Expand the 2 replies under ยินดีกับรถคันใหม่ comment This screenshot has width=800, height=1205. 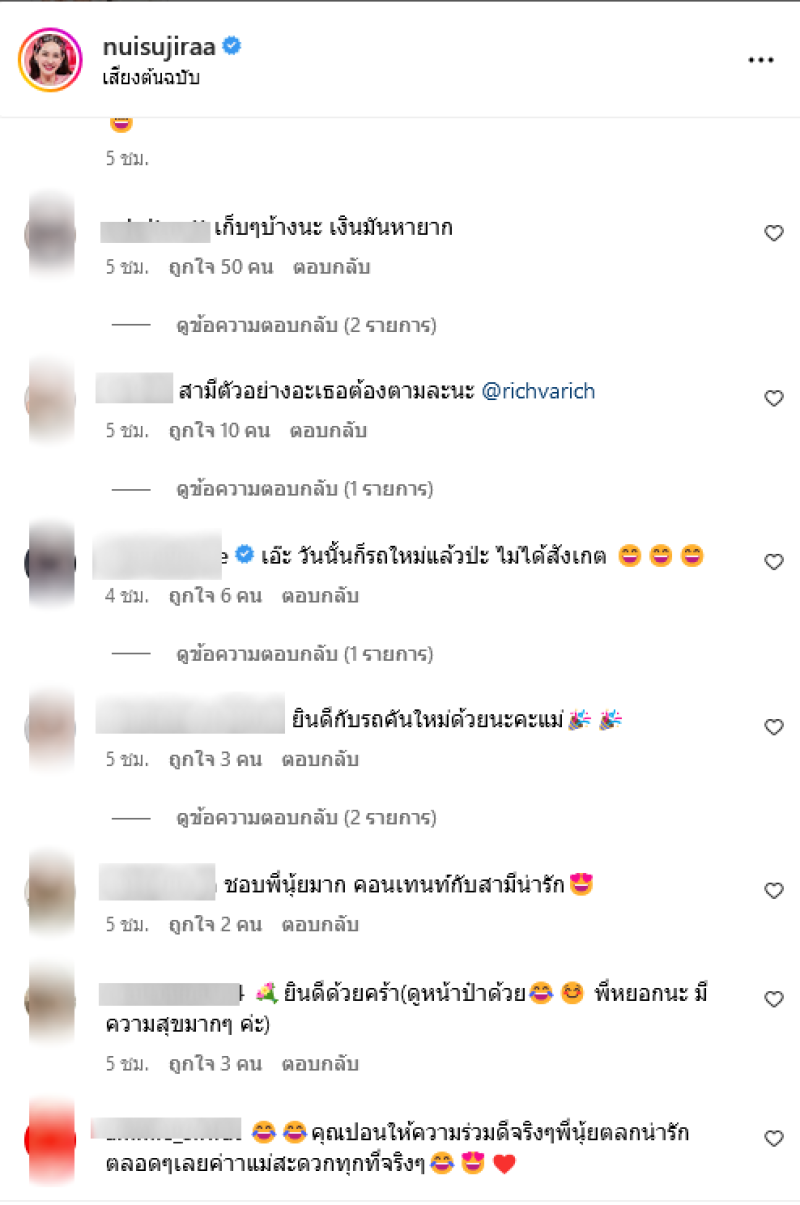pyautogui.click(x=306, y=818)
